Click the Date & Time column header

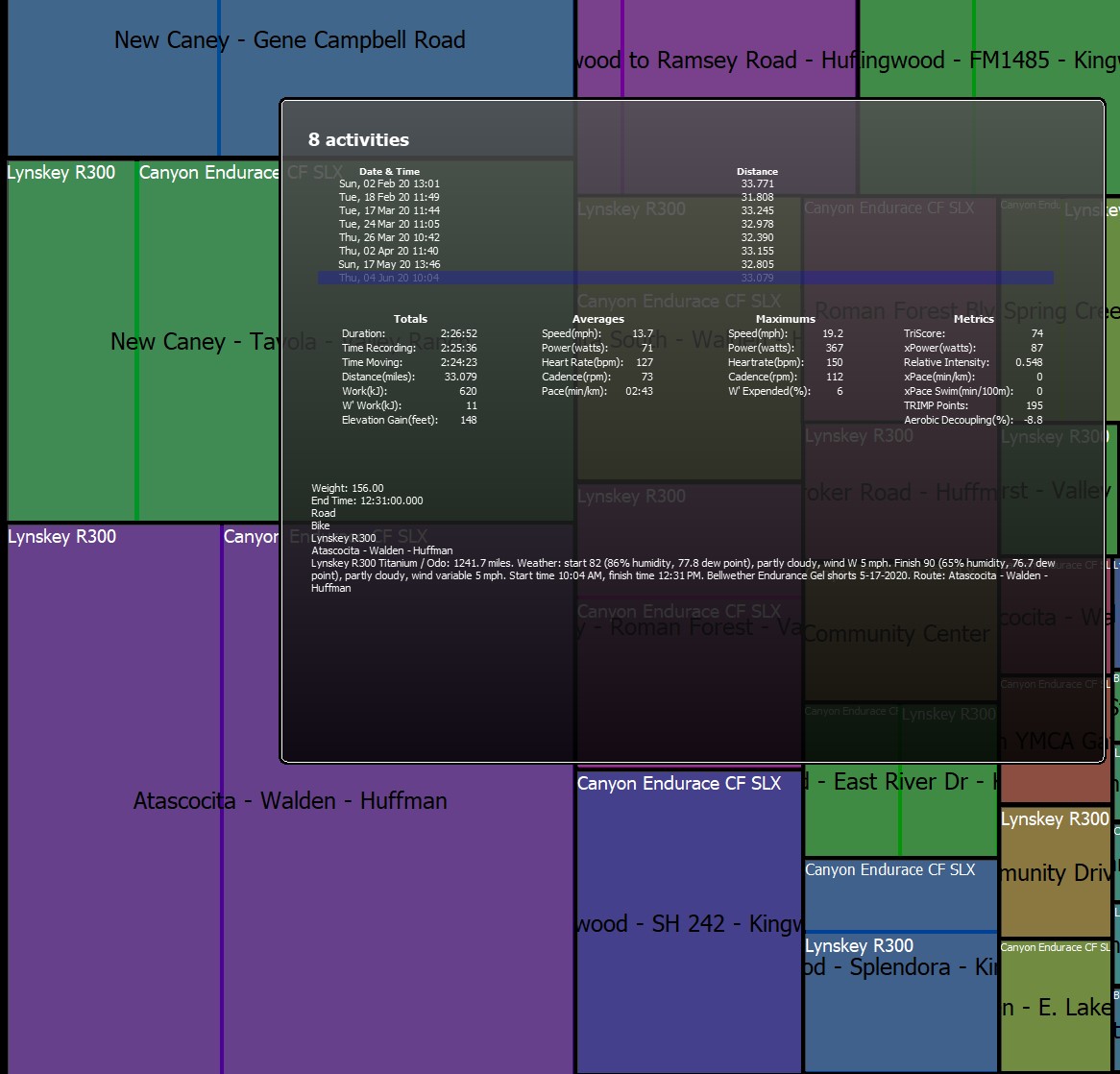pos(389,172)
